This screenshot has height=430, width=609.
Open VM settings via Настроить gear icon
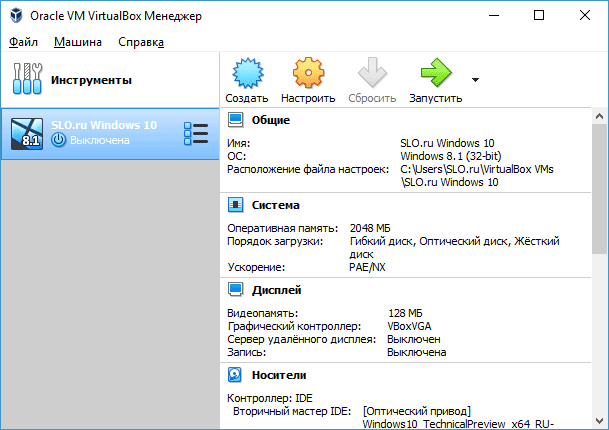point(308,73)
